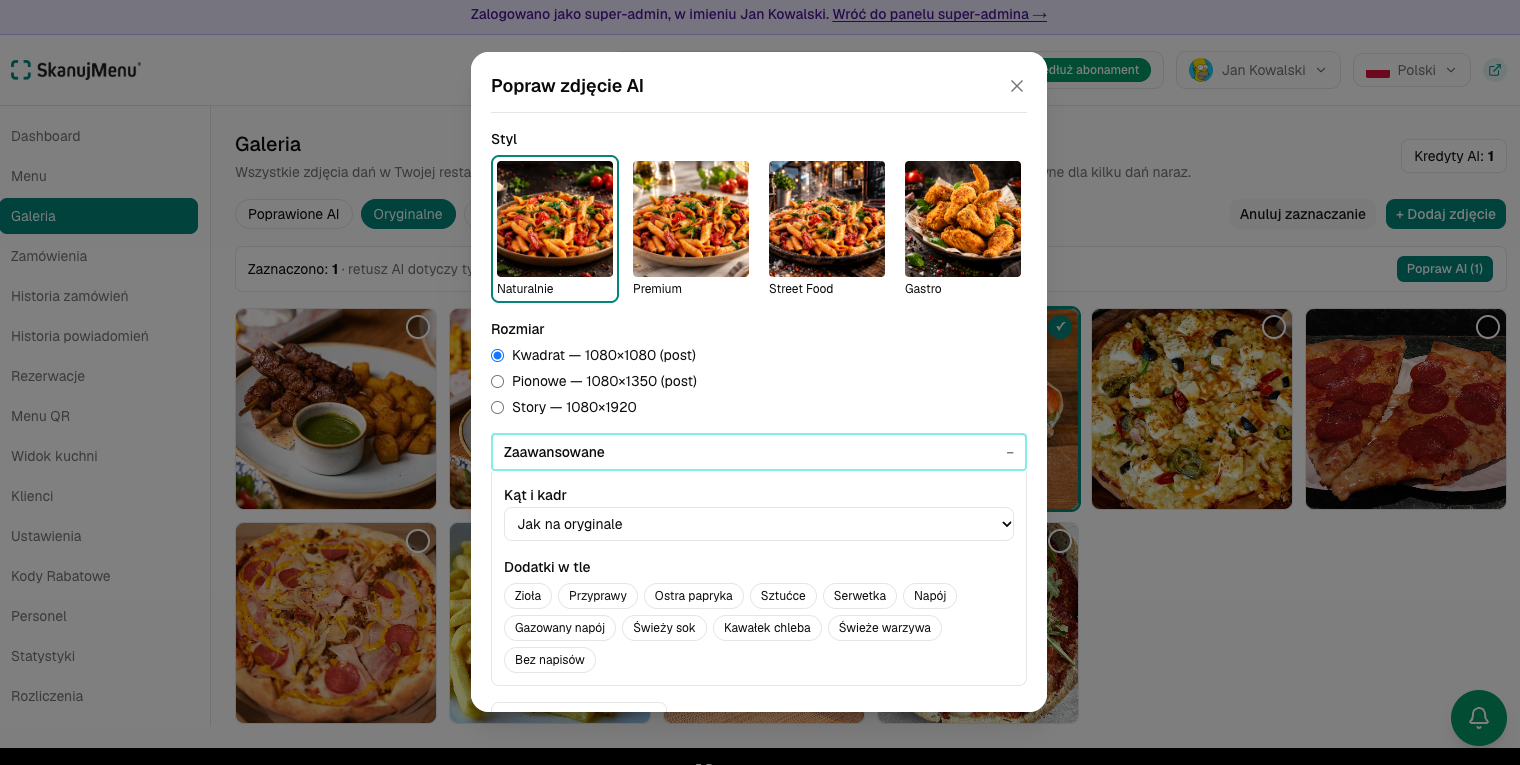
Task: Collapse the Zaawansowane section
Action: pyautogui.click(x=759, y=452)
